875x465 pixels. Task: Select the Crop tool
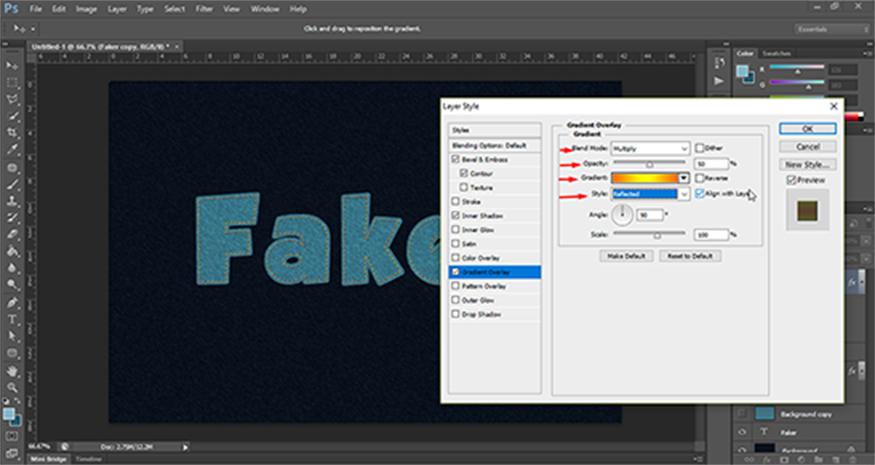pyautogui.click(x=12, y=133)
